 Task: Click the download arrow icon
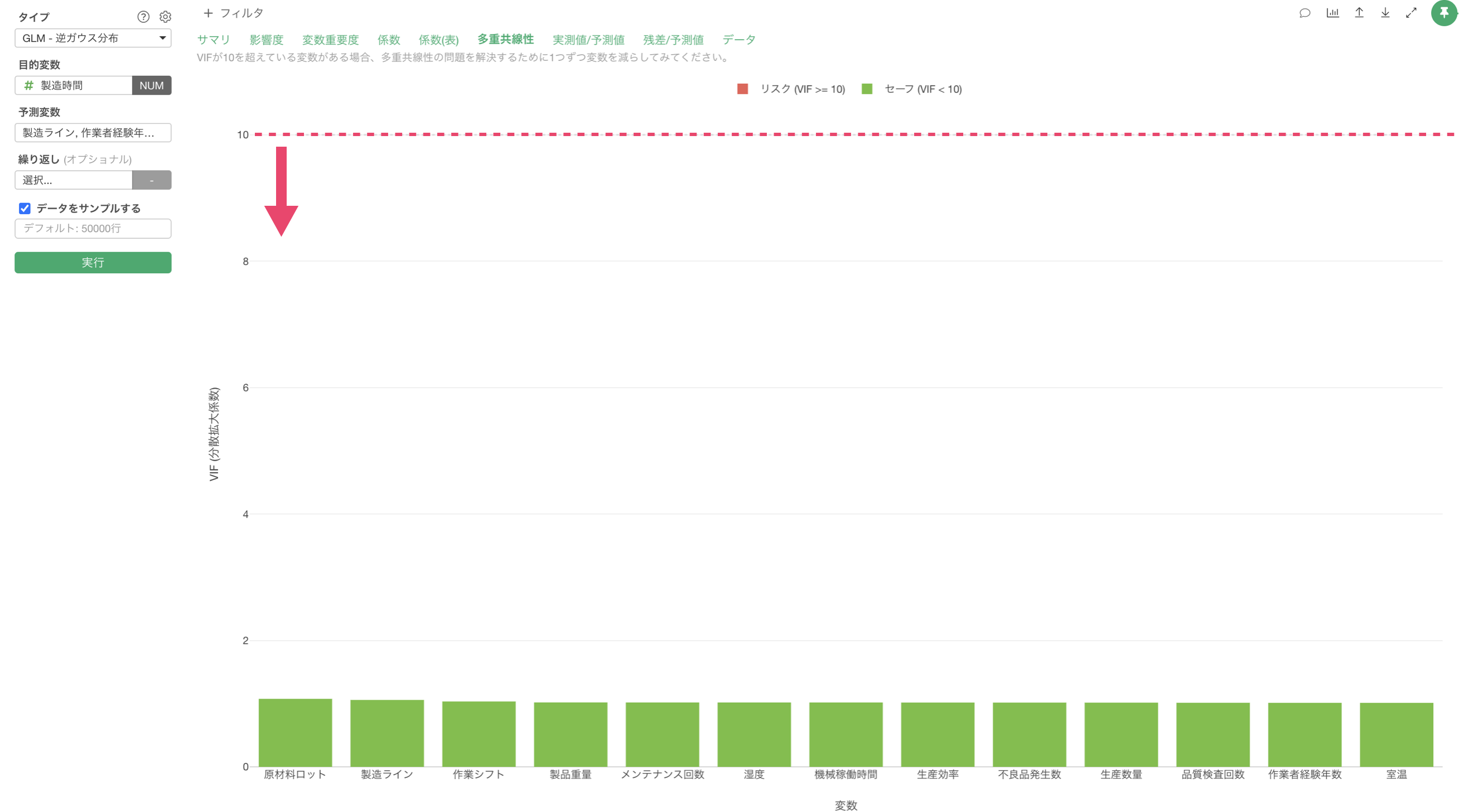(x=1385, y=13)
